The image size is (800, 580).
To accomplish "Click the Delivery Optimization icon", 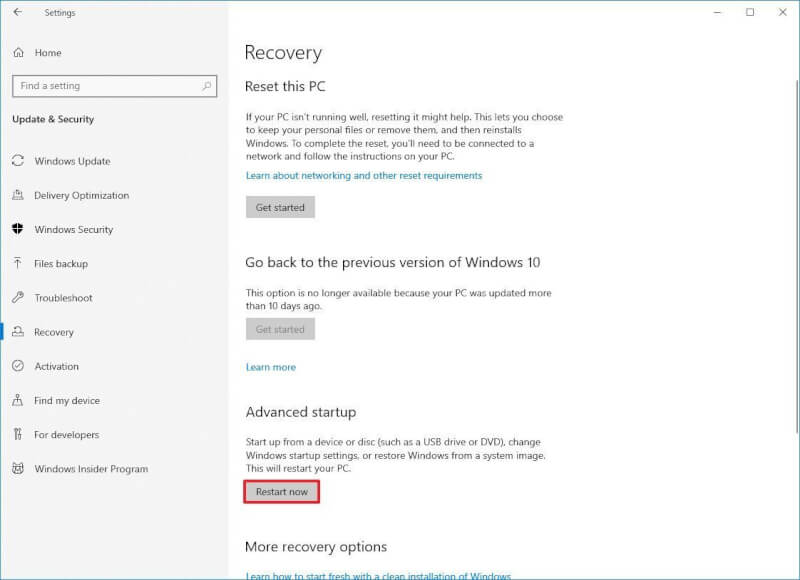I will (18, 195).
